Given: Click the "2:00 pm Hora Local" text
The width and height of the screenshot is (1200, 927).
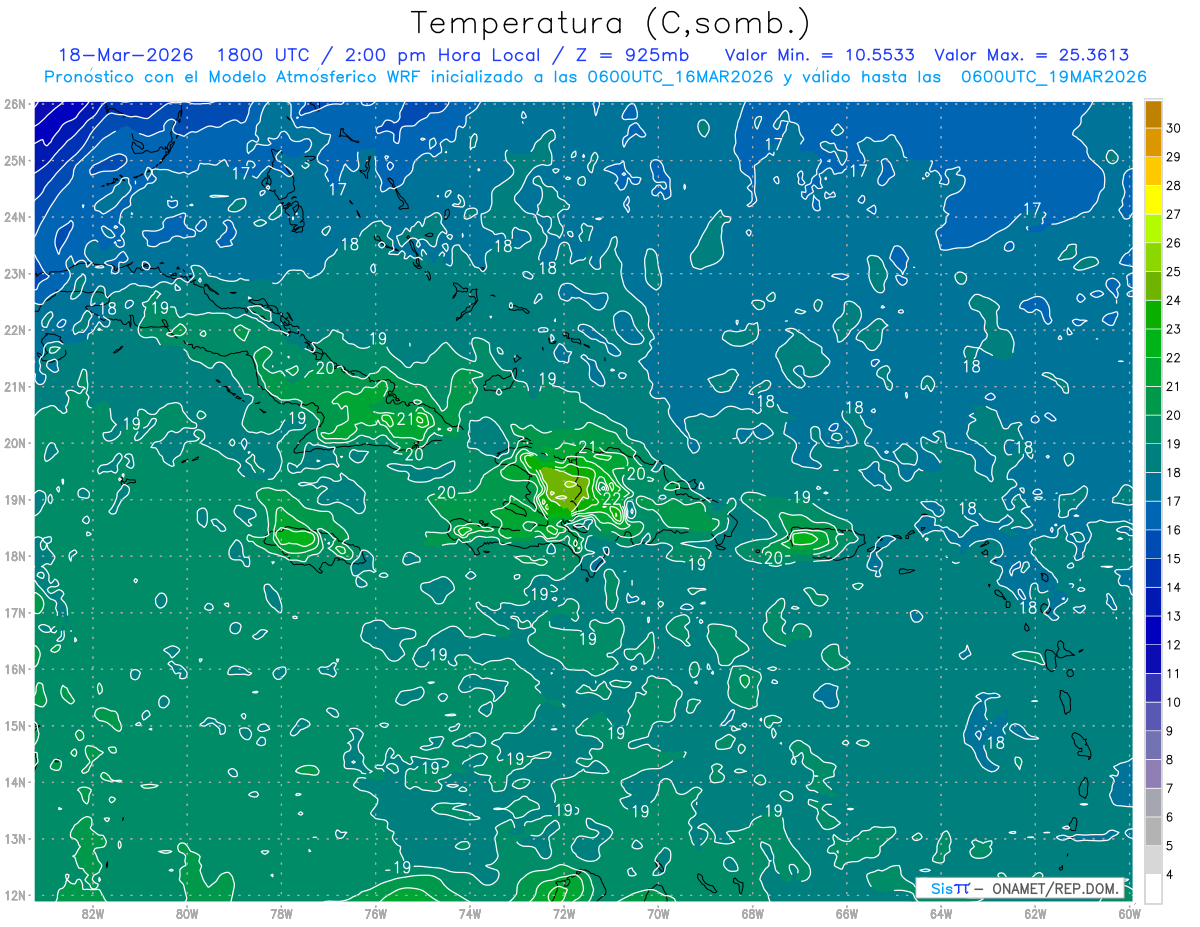Looking at the screenshot, I should (444, 55).
